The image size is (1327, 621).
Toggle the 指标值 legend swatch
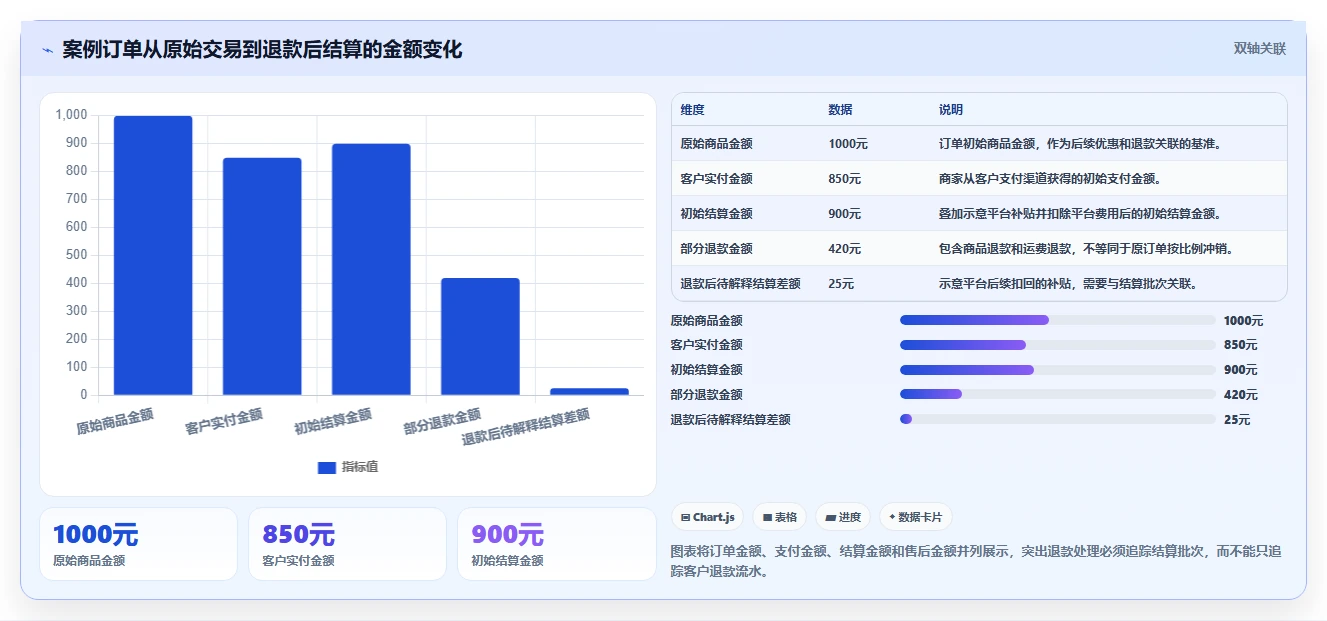click(x=327, y=467)
